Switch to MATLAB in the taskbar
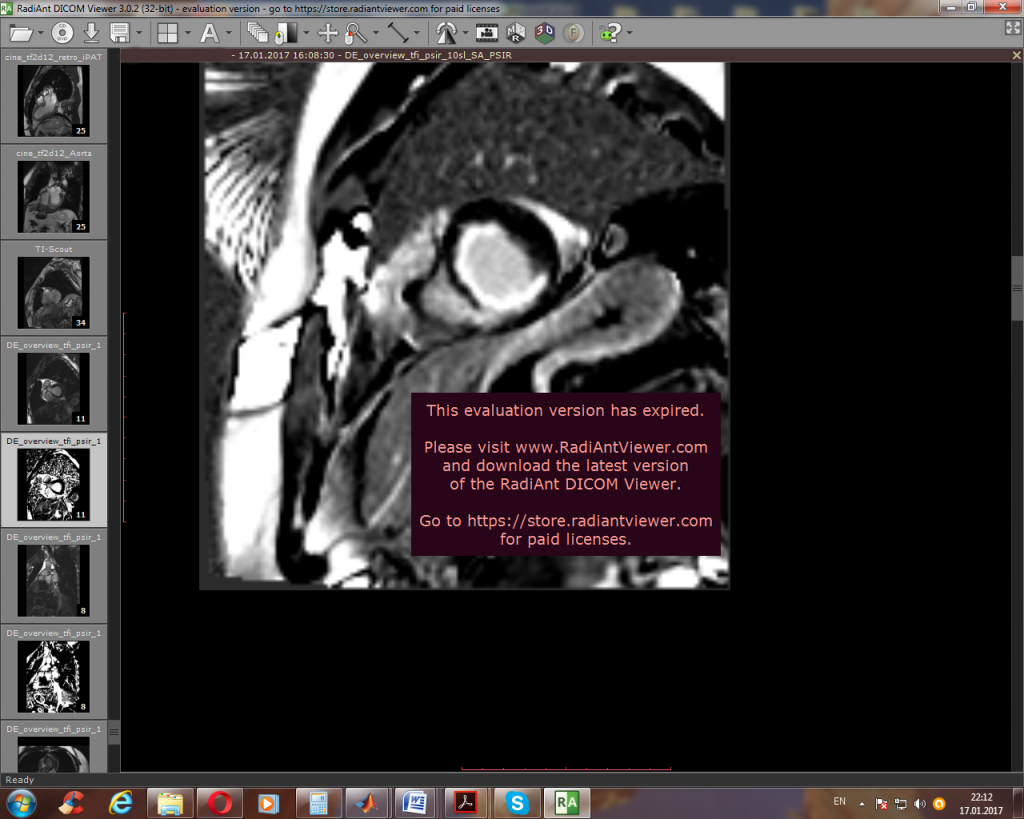1024x819 pixels. tap(368, 803)
